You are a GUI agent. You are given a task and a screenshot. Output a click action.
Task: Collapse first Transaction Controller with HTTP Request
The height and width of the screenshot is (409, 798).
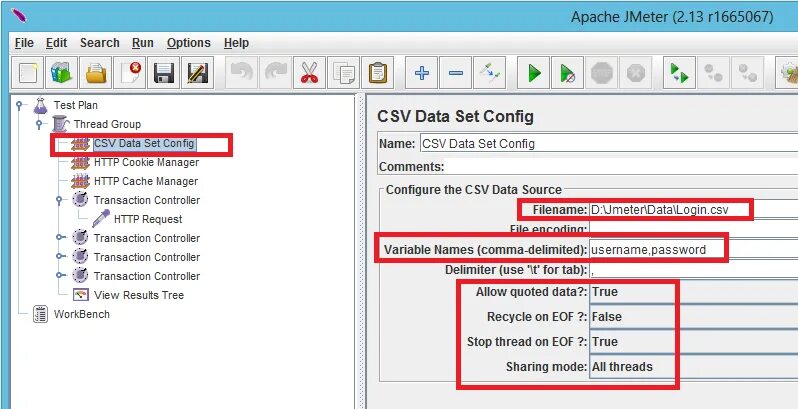coord(59,200)
